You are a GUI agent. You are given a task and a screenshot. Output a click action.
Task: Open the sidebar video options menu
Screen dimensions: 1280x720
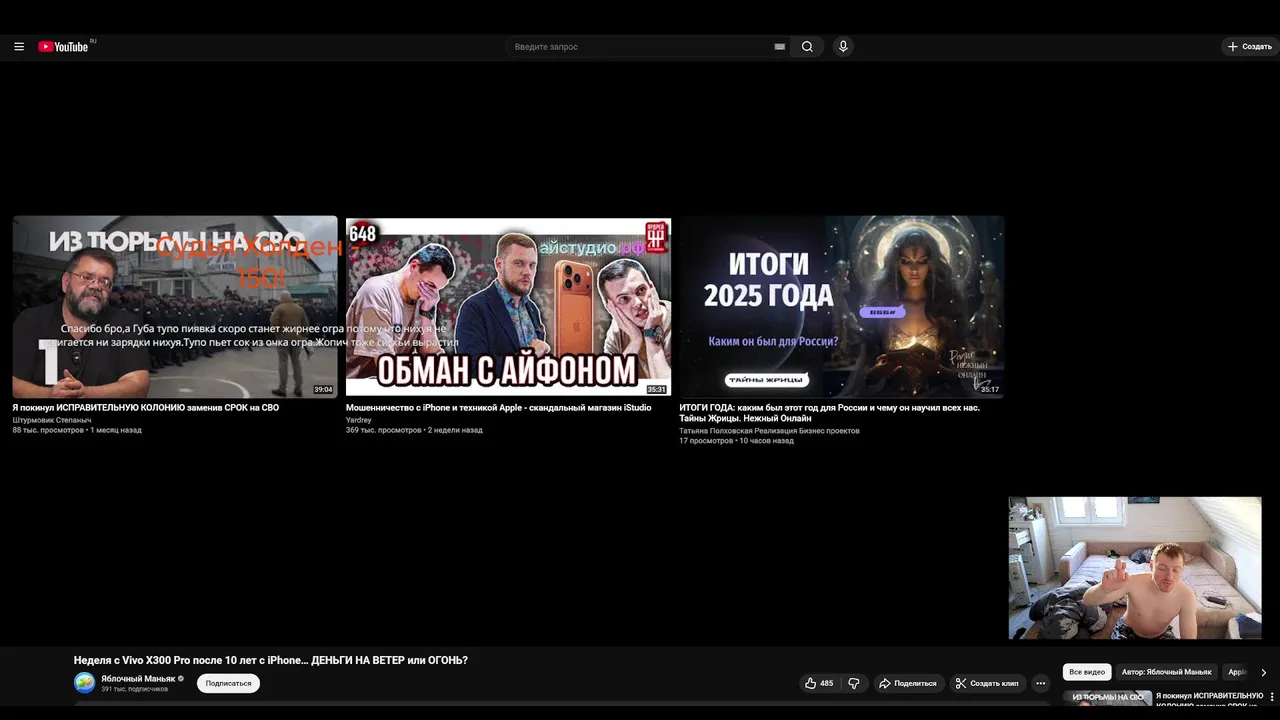pos(1272,696)
